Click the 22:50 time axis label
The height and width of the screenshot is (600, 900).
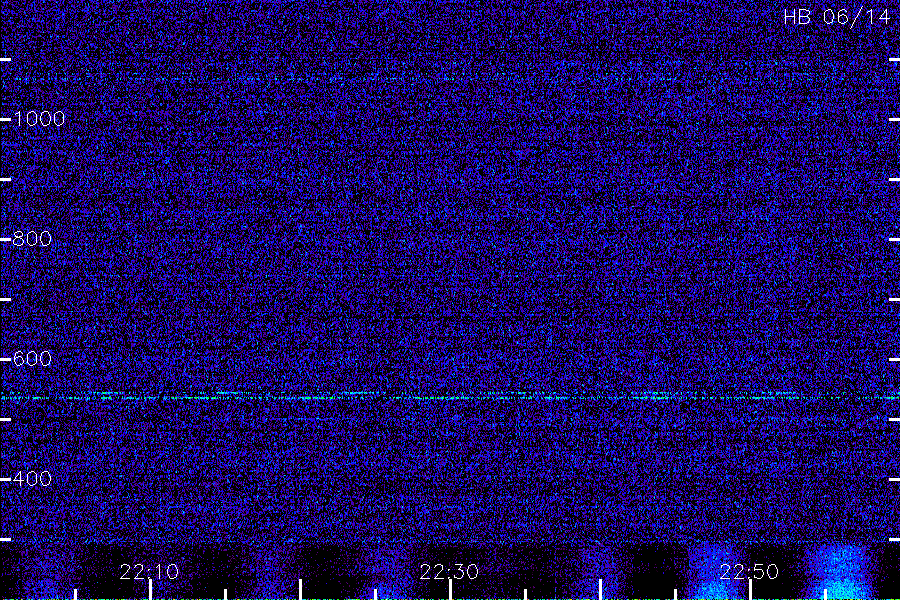tap(749, 572)
